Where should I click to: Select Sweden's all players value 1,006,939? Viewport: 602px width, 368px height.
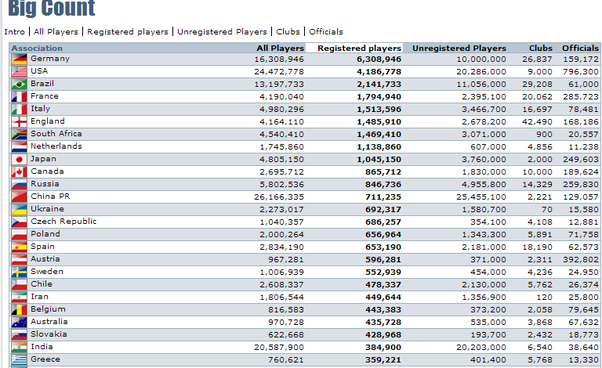(282, 272)
